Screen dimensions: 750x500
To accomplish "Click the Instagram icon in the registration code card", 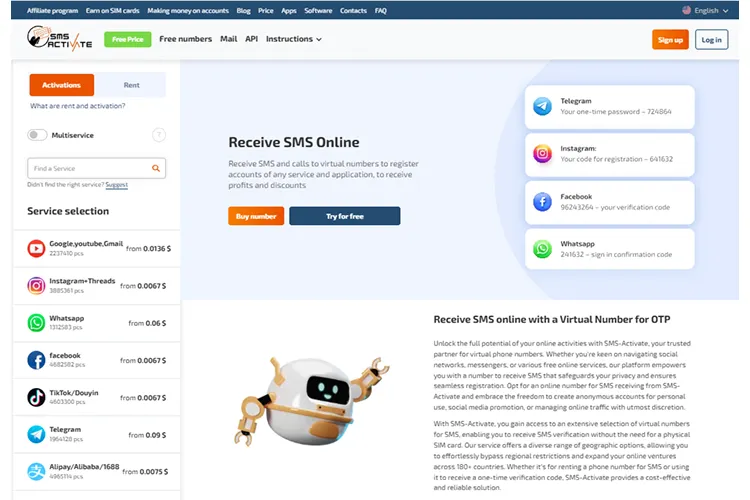I will [542, 154].
